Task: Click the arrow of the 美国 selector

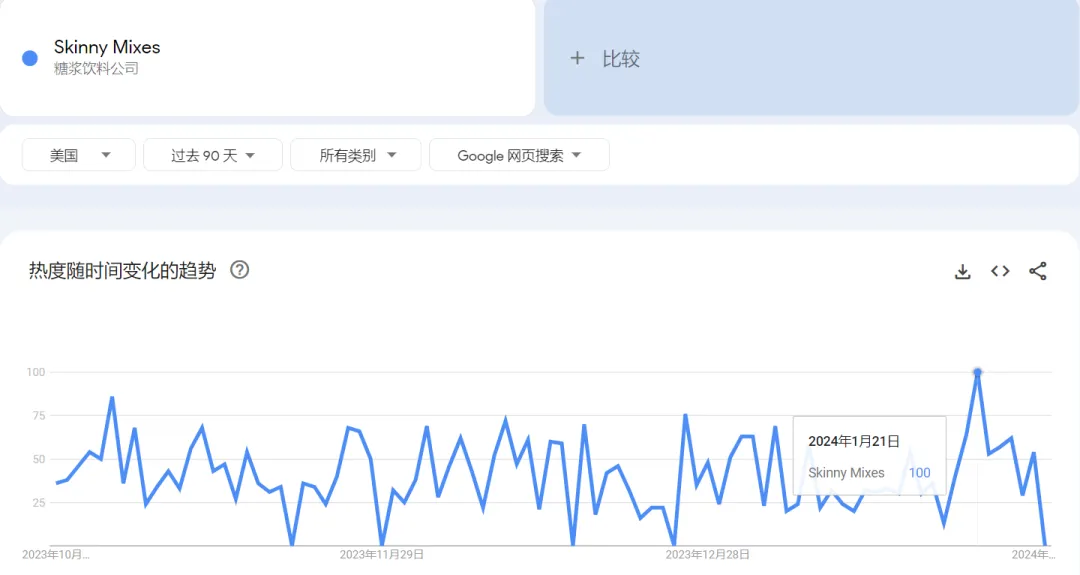Action: pyautogui.click(x=106, y=155)
